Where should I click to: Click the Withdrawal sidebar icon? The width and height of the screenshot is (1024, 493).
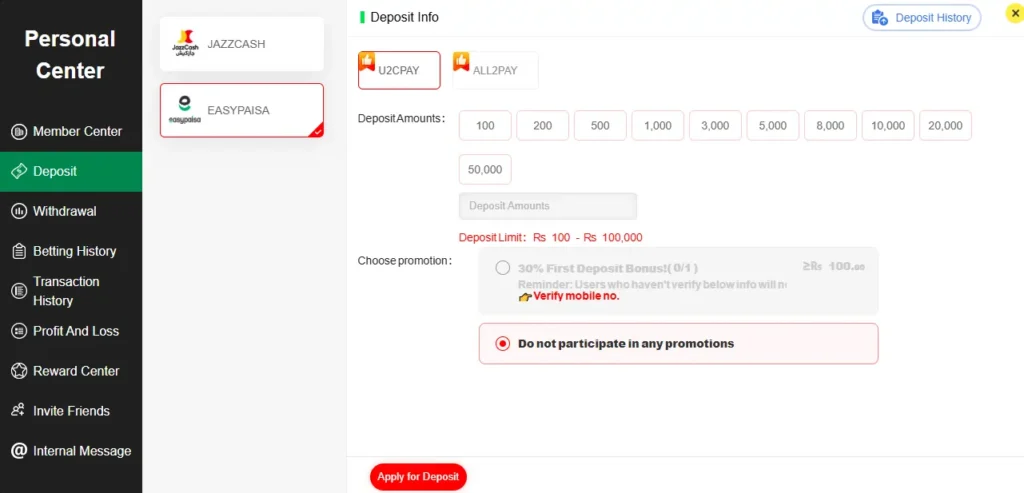(x=19, y=212)
